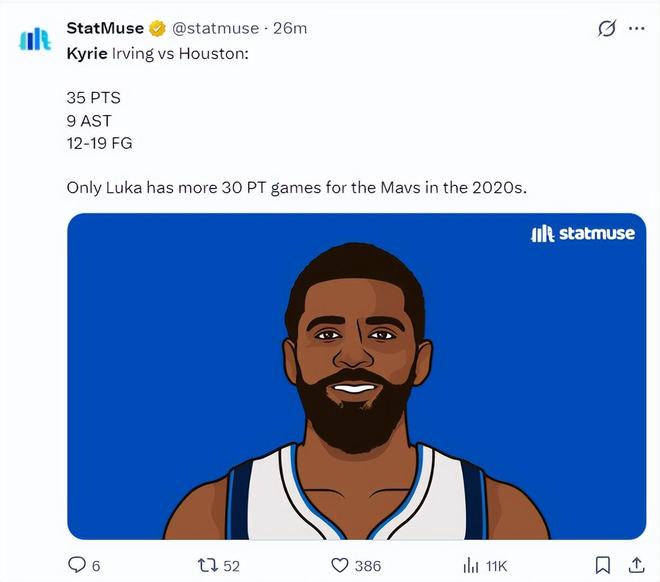Click the 6 replies count
This screenshot has width=660, height=582.
pyautogui.click(x=96, y=566)
